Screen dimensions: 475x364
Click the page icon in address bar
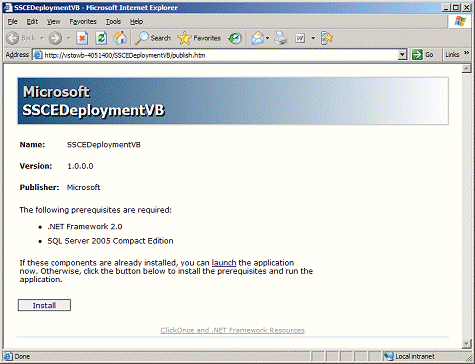(x=38, y=55)
